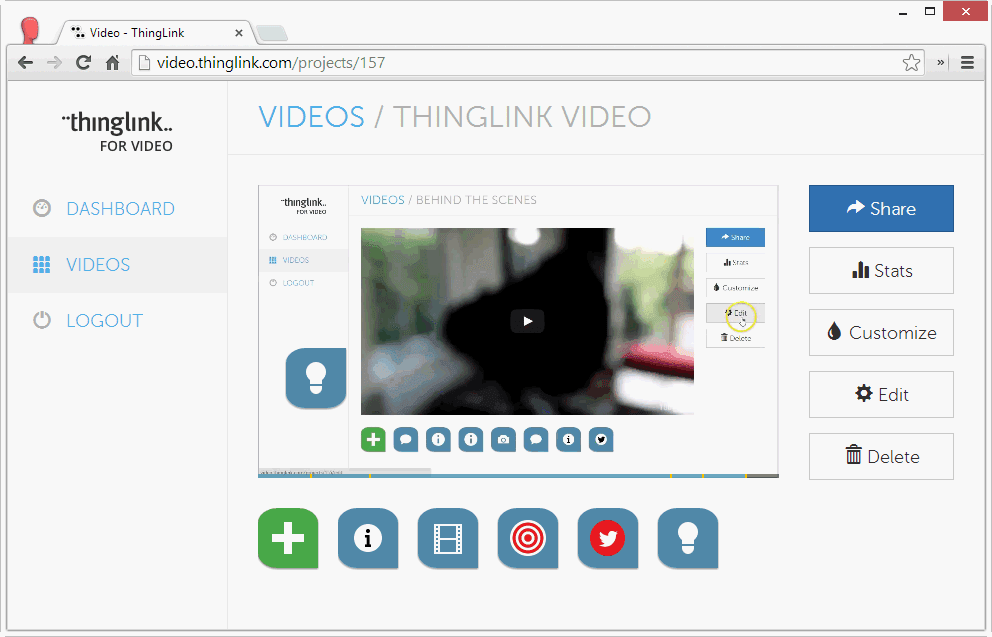Play the video with the center play button
The image size is (992, 637).
tap(528, 321)
